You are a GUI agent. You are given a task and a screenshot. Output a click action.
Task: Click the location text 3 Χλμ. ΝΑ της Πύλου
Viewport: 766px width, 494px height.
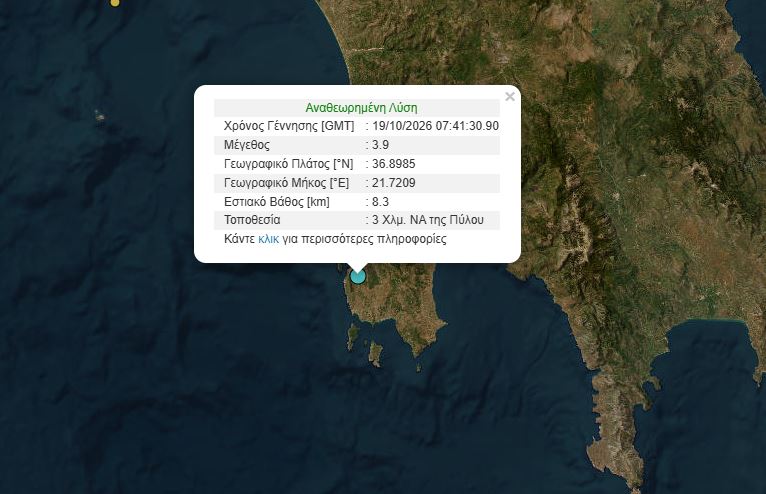(427, 220)
